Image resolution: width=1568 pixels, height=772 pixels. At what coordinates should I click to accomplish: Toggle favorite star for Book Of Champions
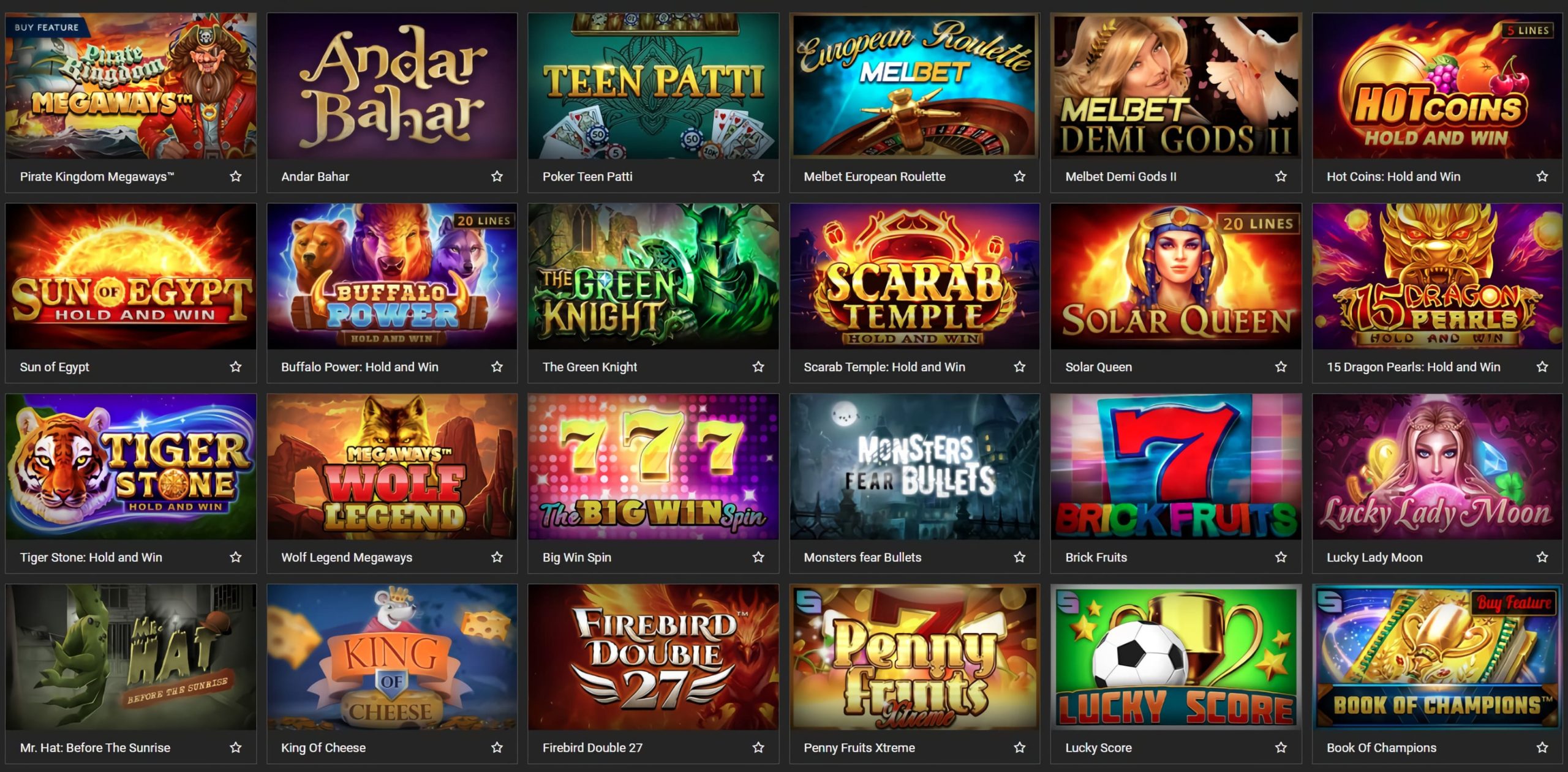pyautogui.click(x=1542, y=748)
